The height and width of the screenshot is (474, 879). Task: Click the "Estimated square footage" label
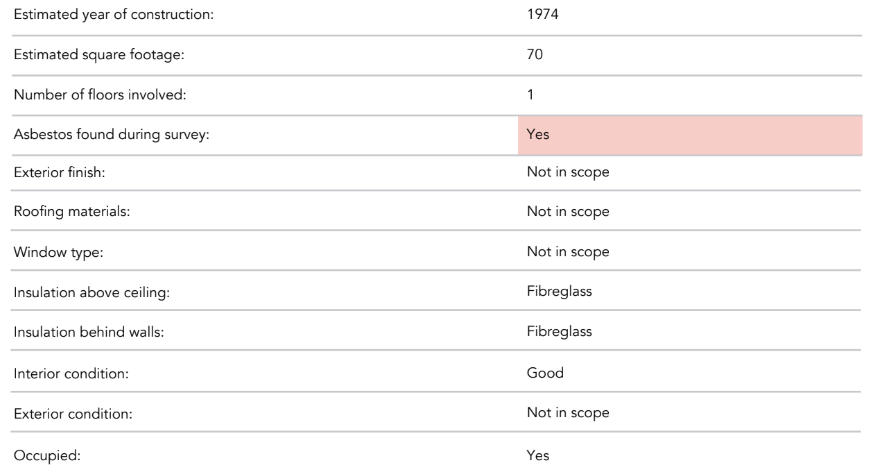point(98,55)
